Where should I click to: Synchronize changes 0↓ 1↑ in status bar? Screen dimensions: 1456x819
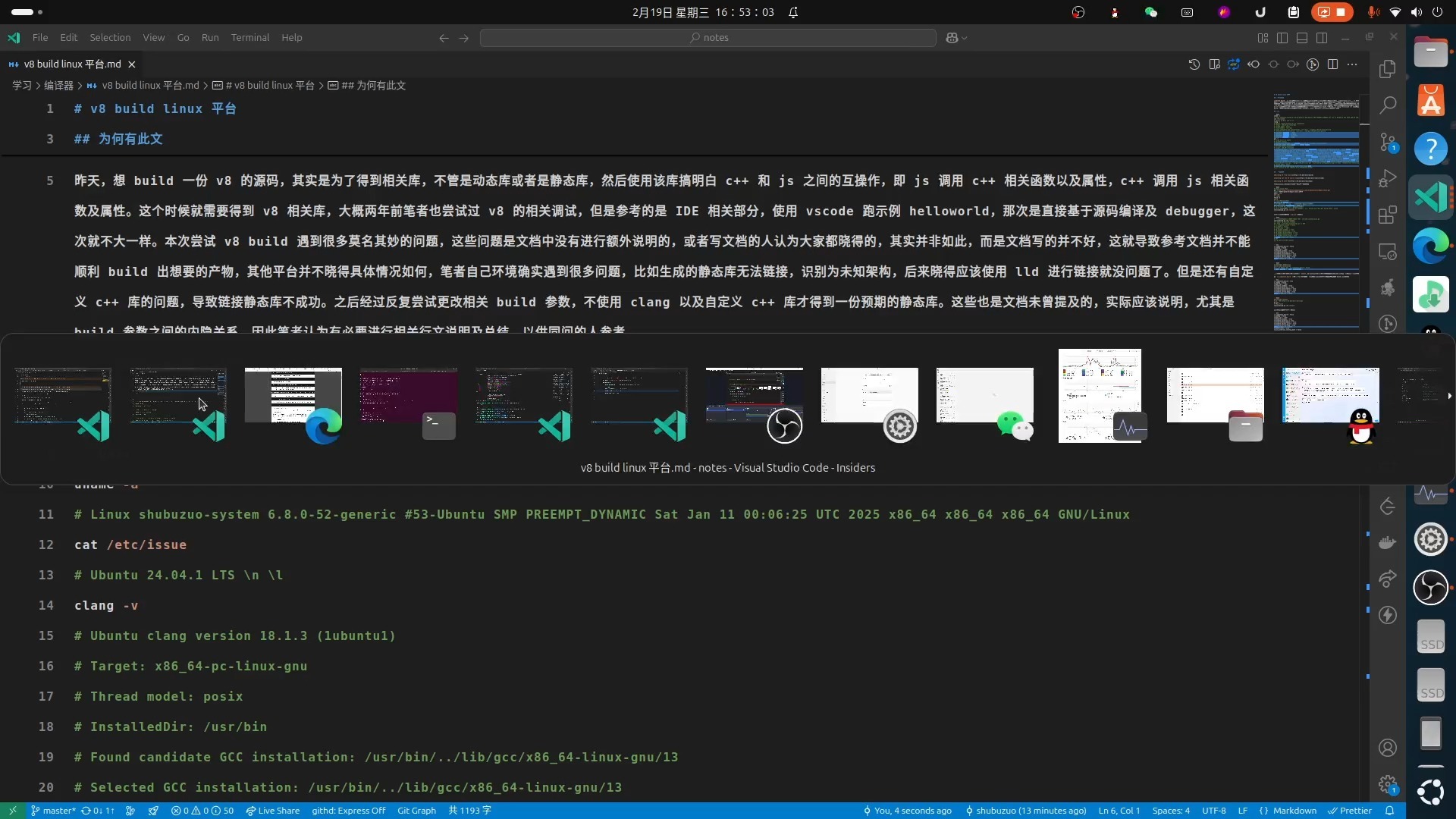98,811
